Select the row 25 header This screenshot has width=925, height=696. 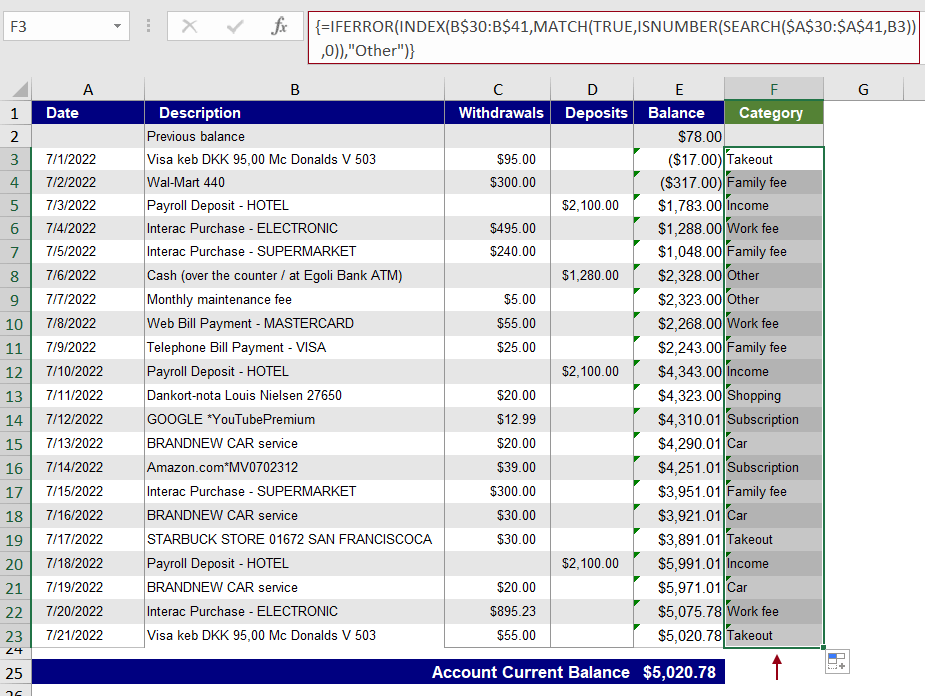pos(16,672)
